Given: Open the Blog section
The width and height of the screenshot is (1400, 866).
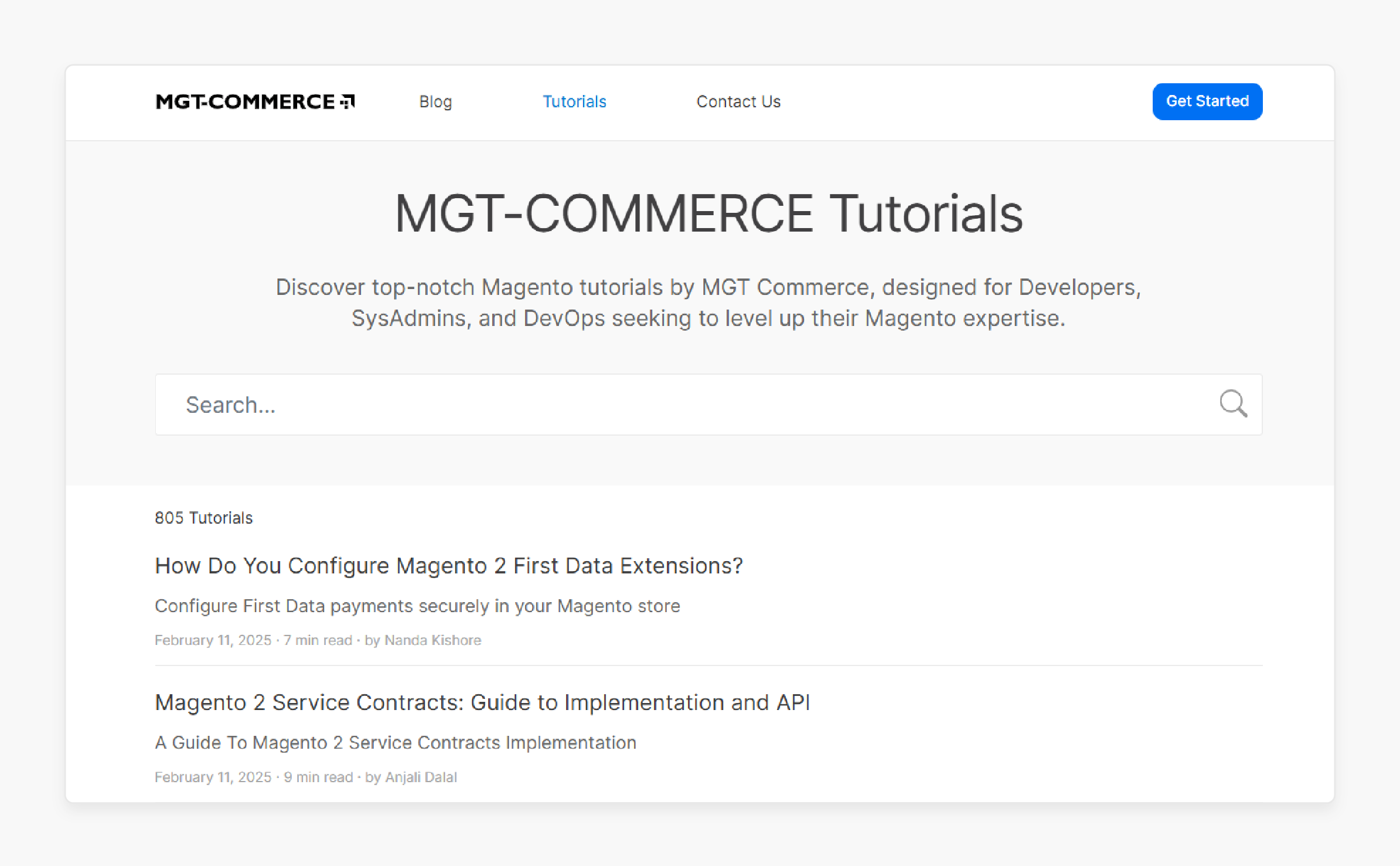Looking at the screenshot, I should 435,101.
